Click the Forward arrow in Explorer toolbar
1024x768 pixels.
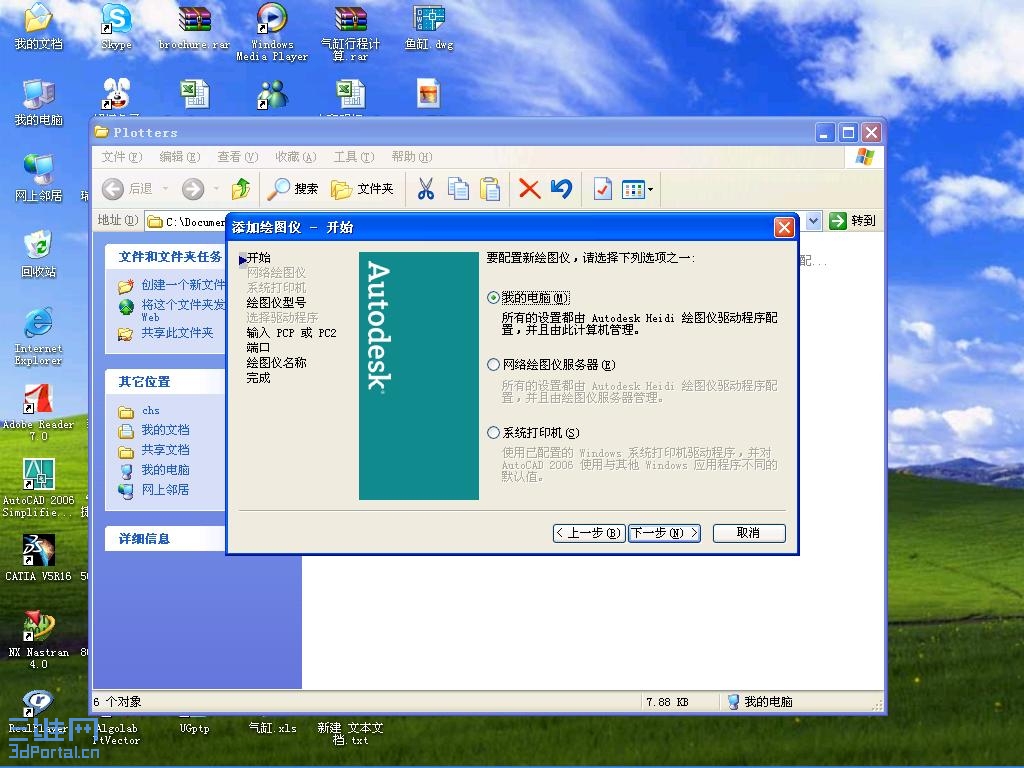(193, 189)
